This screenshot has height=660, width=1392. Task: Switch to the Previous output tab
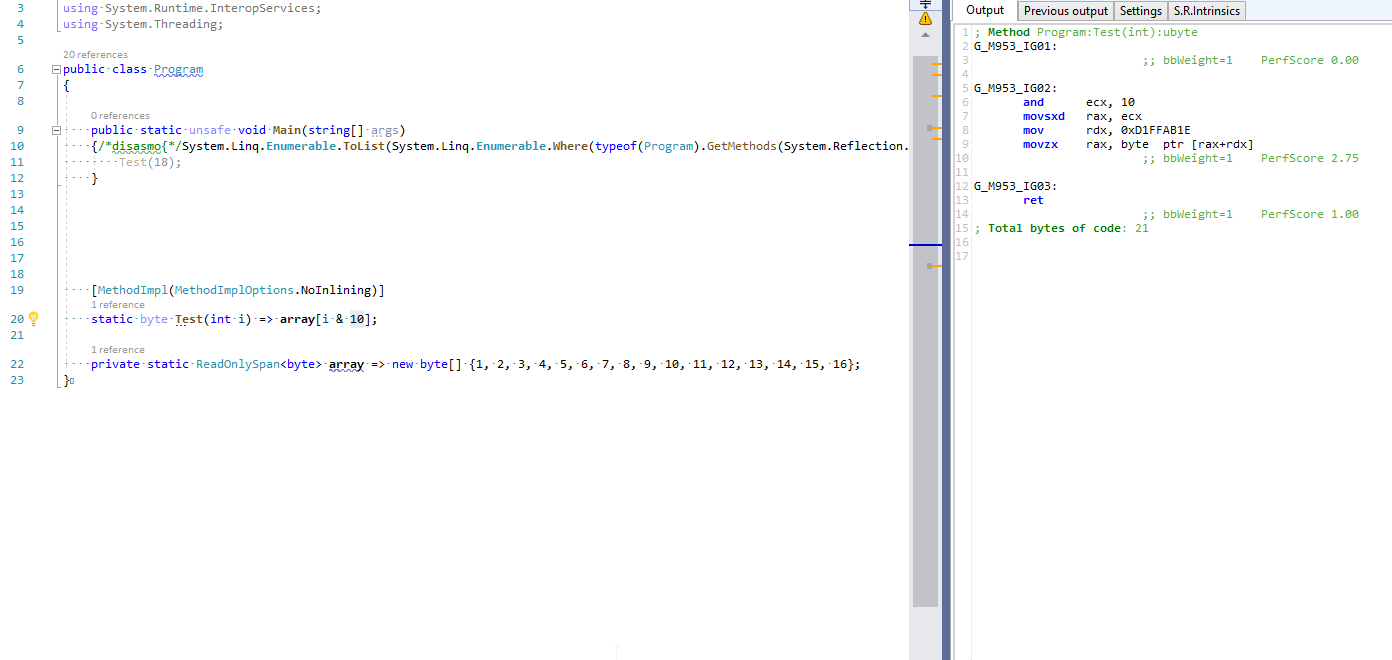click(x=1066, y=11)
